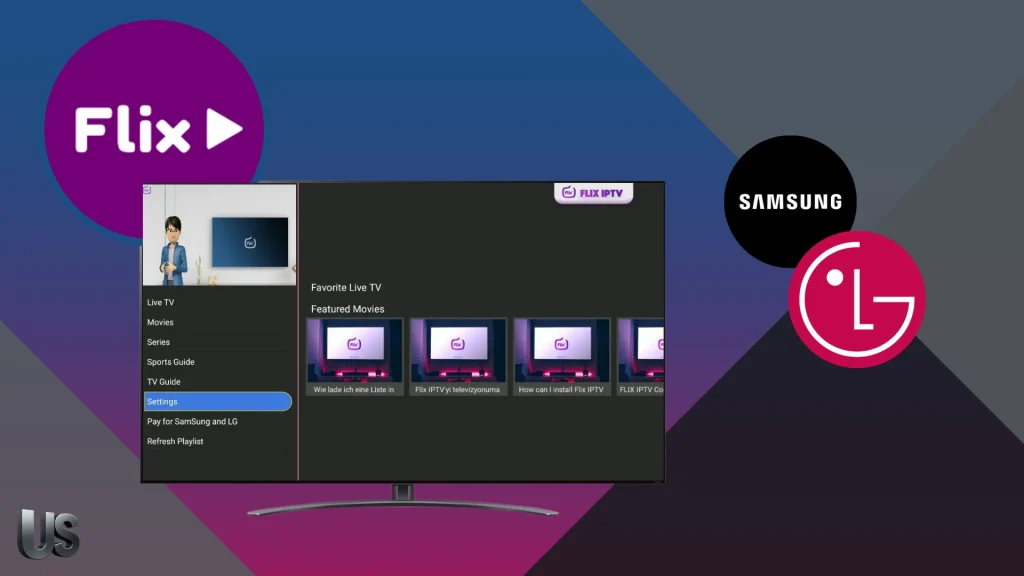Open the highlighted Settings item

(x=217, y=402)
